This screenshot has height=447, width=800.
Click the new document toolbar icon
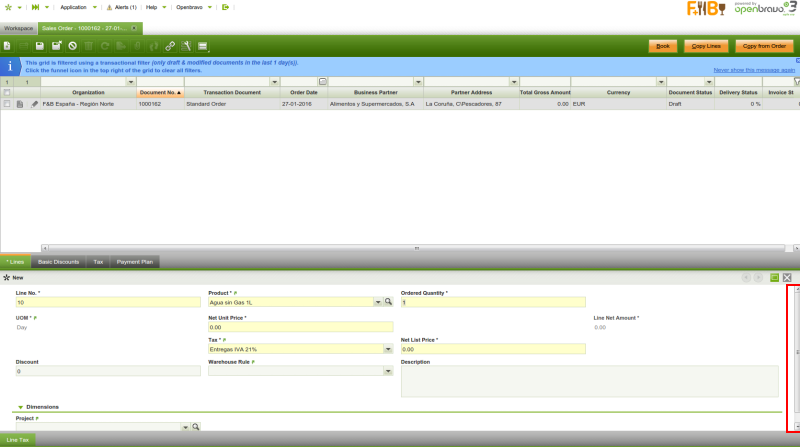coord(7,46)
